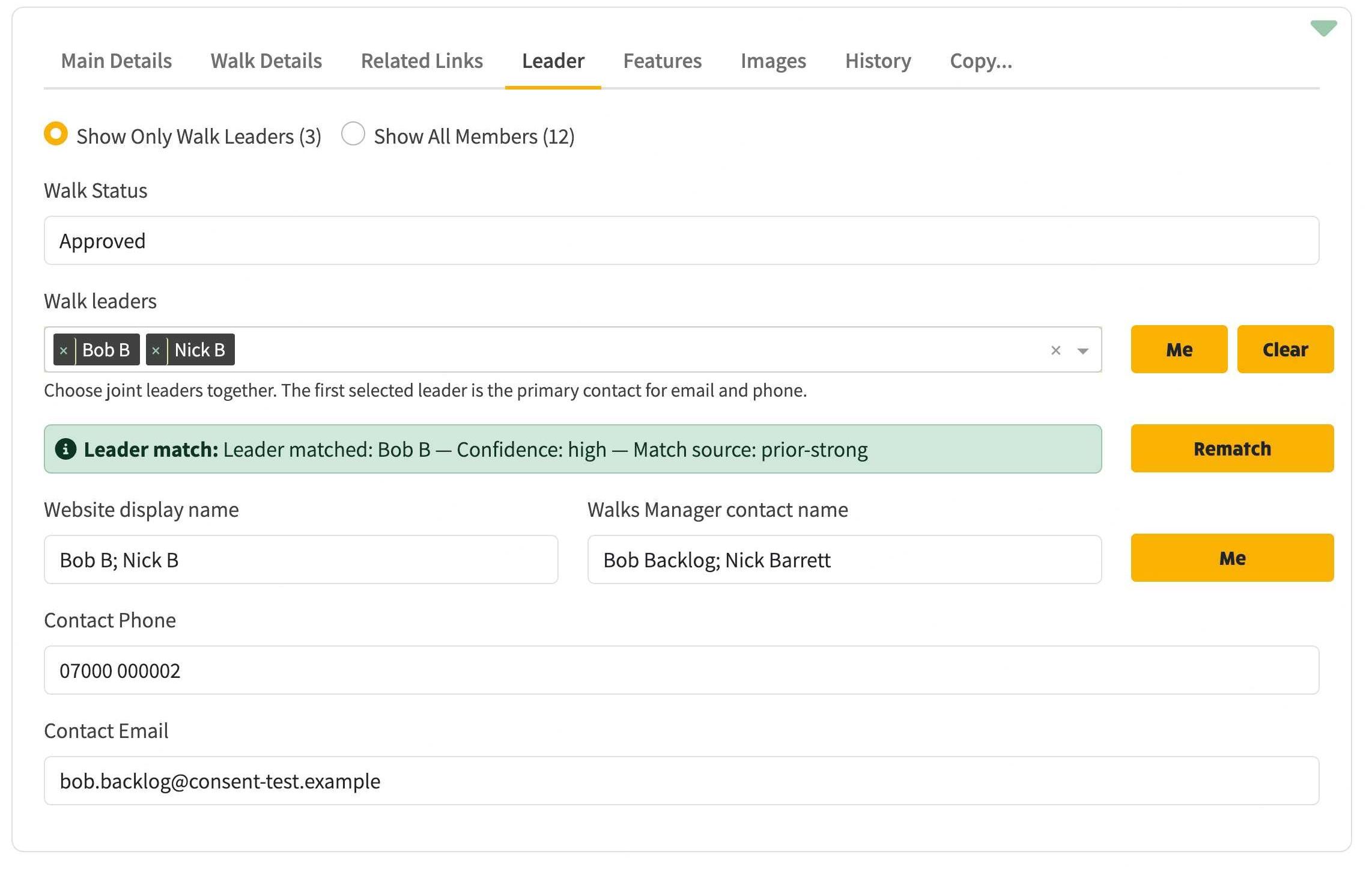Screen dimensions: 1372x872
Task: Open the Features tab
Action: (662, 61)
